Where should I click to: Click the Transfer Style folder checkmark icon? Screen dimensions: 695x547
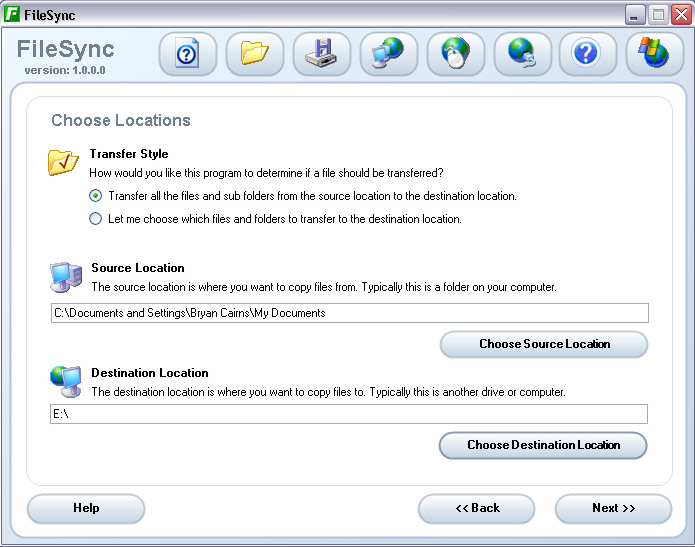[x=64, y=162]
